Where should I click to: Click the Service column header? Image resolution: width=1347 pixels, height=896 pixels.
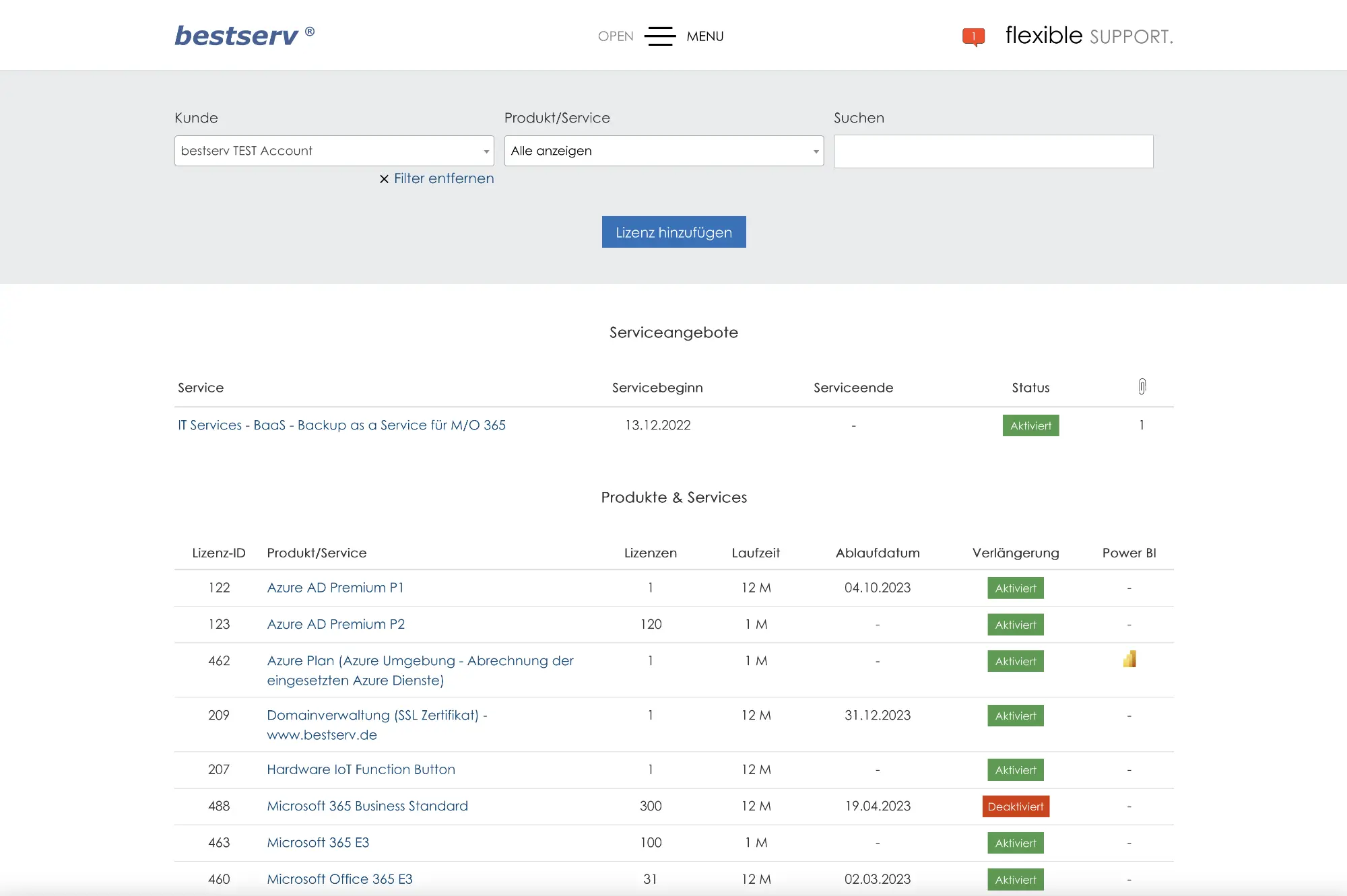201,388
